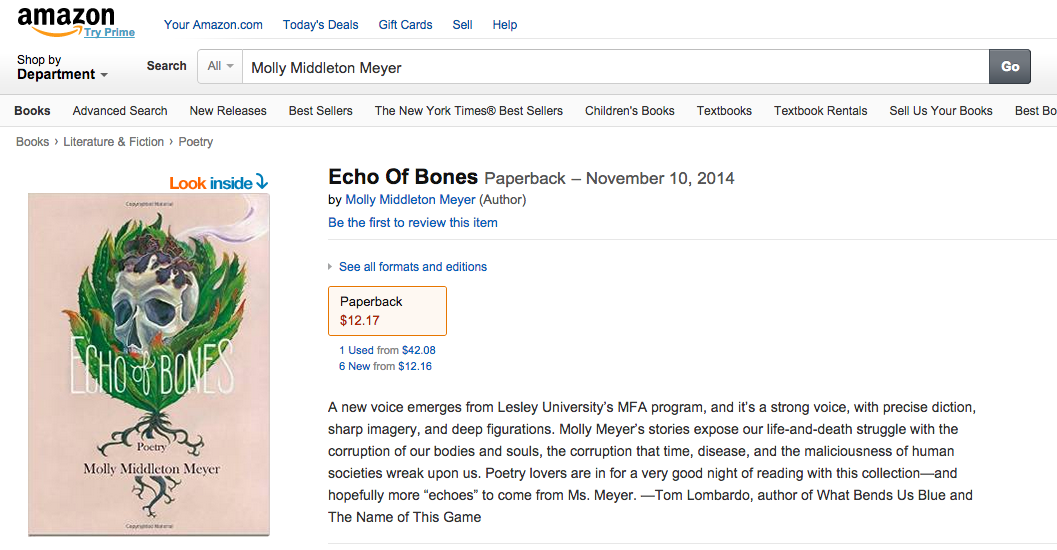The height and width of the screenshot is (550, 1057).
Task: Click the Look inside arrow icon
Action: [x=262, y=182]
